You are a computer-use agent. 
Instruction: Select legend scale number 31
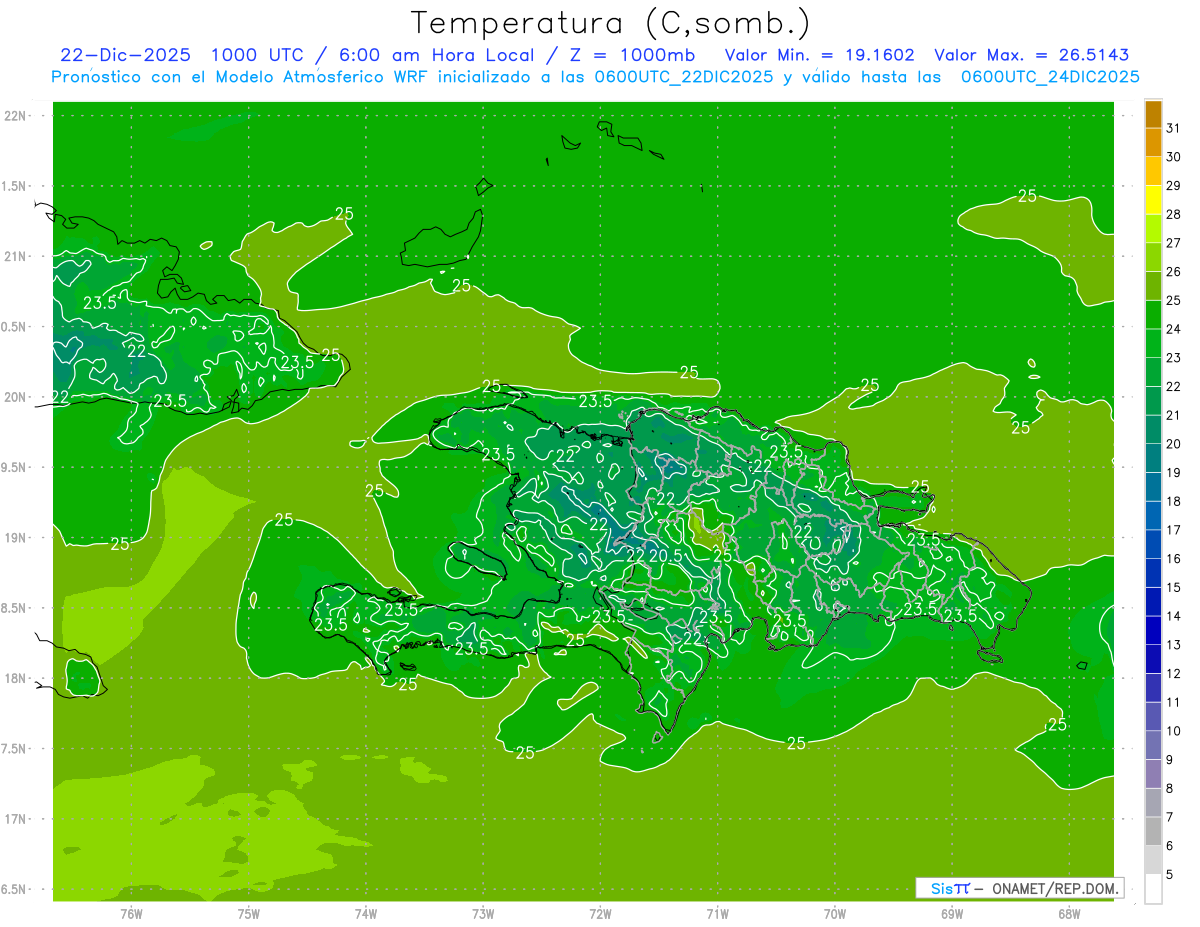[x=1173, y=128]
